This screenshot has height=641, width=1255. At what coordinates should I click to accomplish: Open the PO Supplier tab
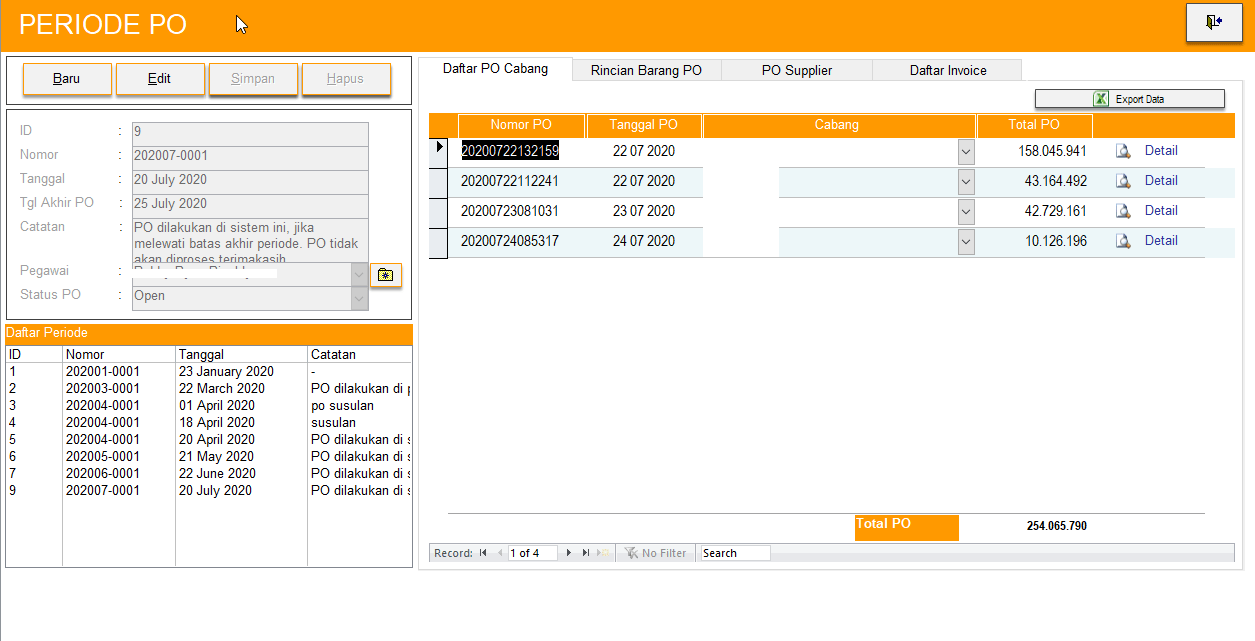coord(796,70)
